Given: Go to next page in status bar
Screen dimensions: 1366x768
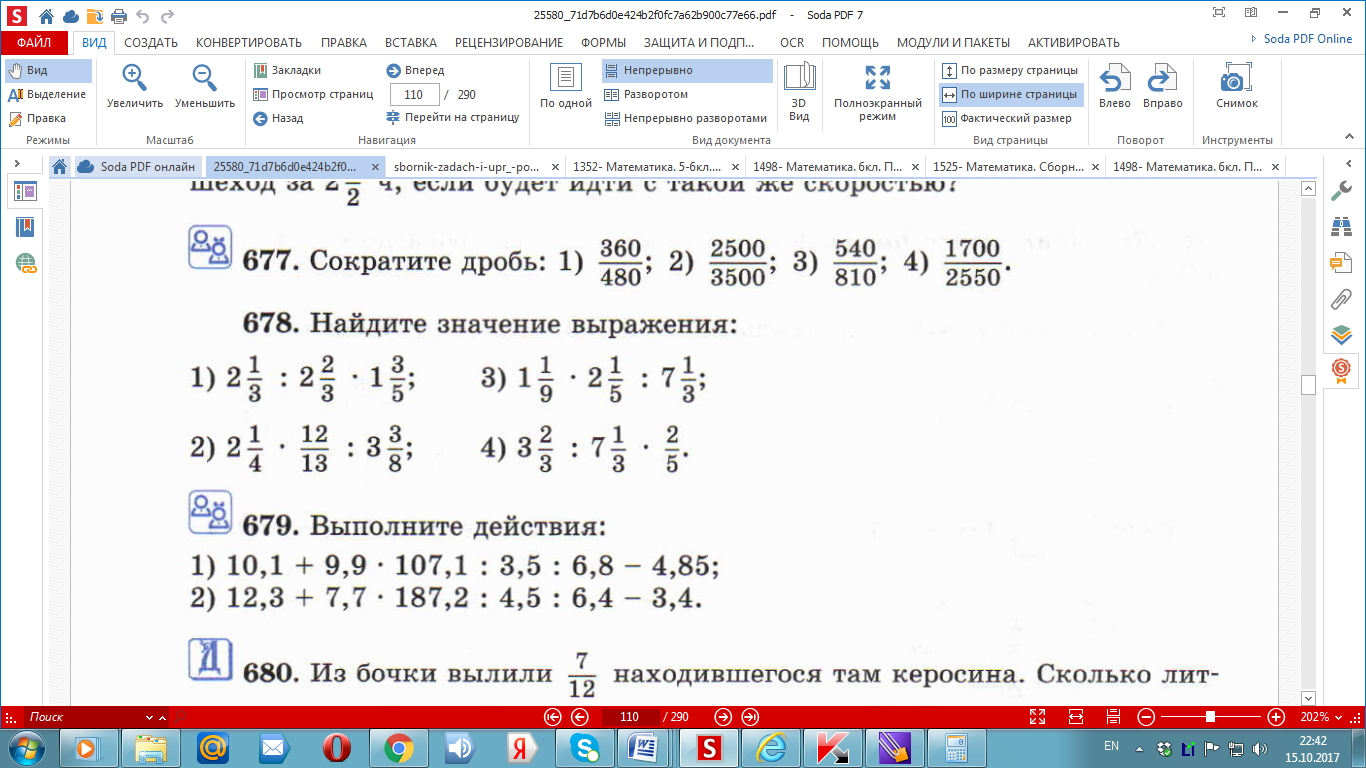Looking at the screenshot, I should (x=723, y=717).
